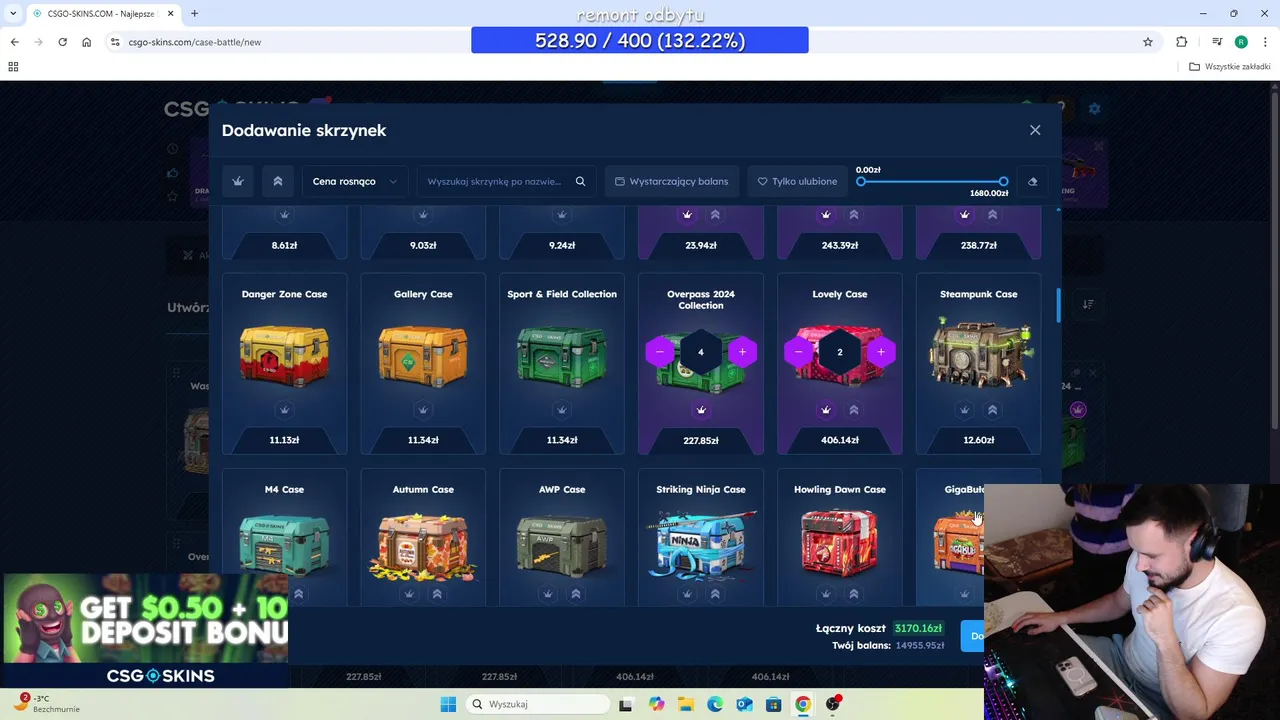Click the crown icon under Howling Dawn Case
This screenshot has height=720, width=1280.
pyautogui.click(x=826, y=594)
